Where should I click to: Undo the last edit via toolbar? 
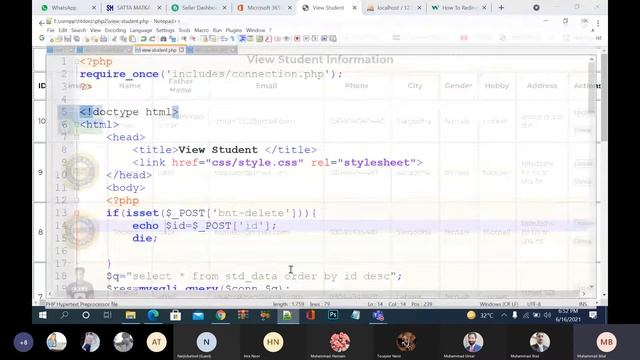coord(143,39)
